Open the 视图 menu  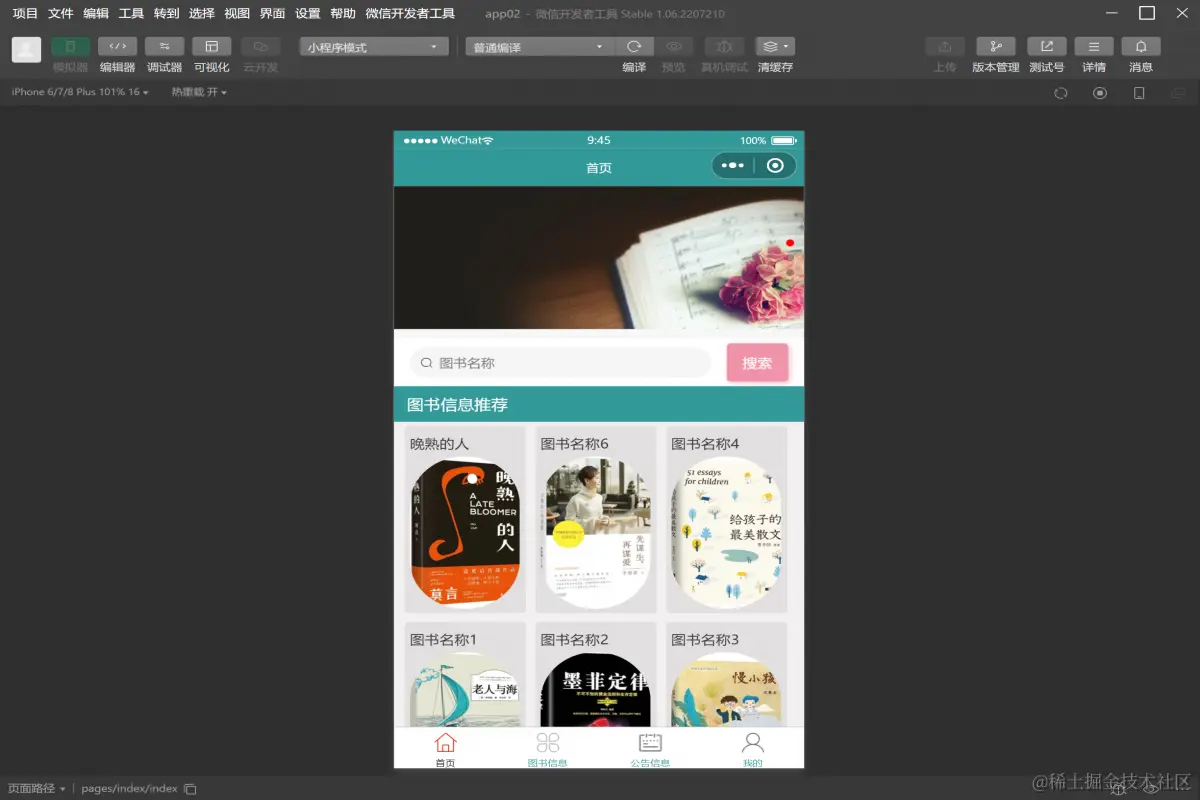click(x=237, y=14)
